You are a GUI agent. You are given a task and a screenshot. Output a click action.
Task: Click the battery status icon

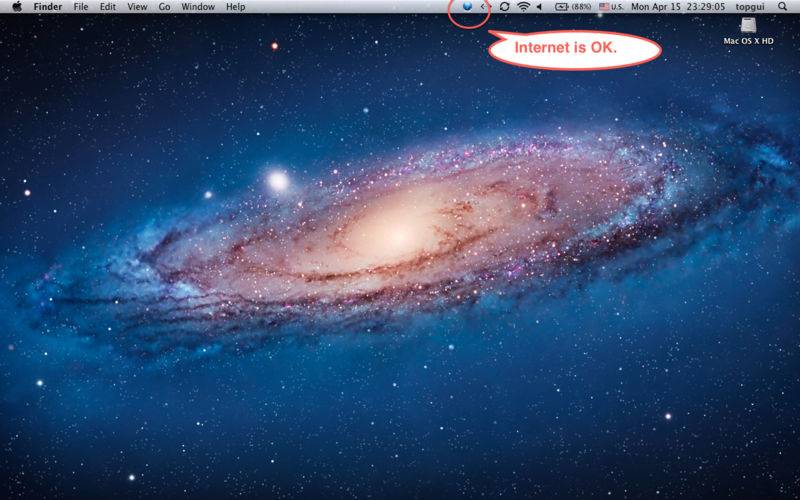pyautogui.click(x=562, y=7)
